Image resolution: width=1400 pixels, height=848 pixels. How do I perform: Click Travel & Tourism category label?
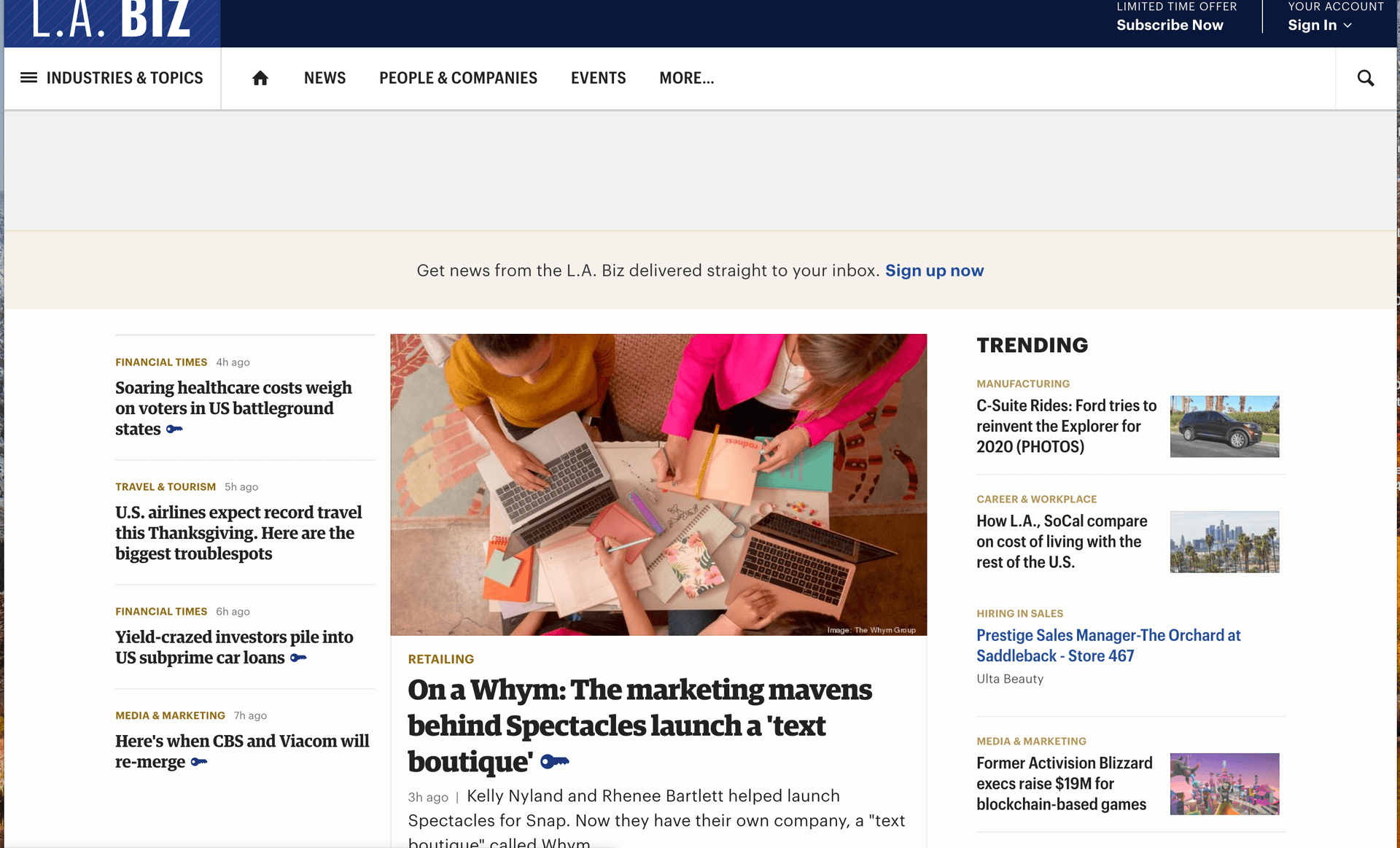pos(166,487)
